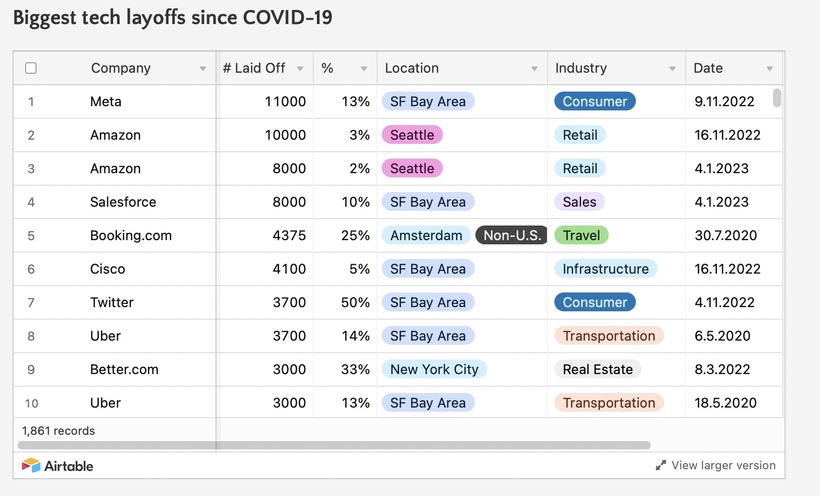Click the 33% value in Better.com row

coord(355,369)
